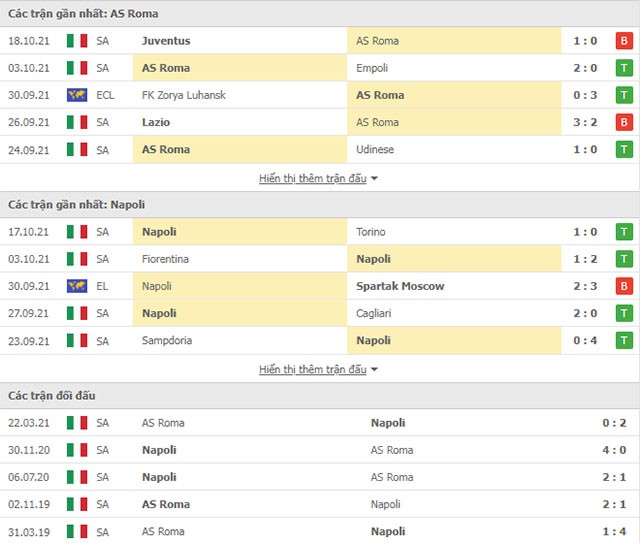This screenshot has width=640, height=543.
Task: Open the Fiorentina vs Napoli match row
Action: coord(320,259)
